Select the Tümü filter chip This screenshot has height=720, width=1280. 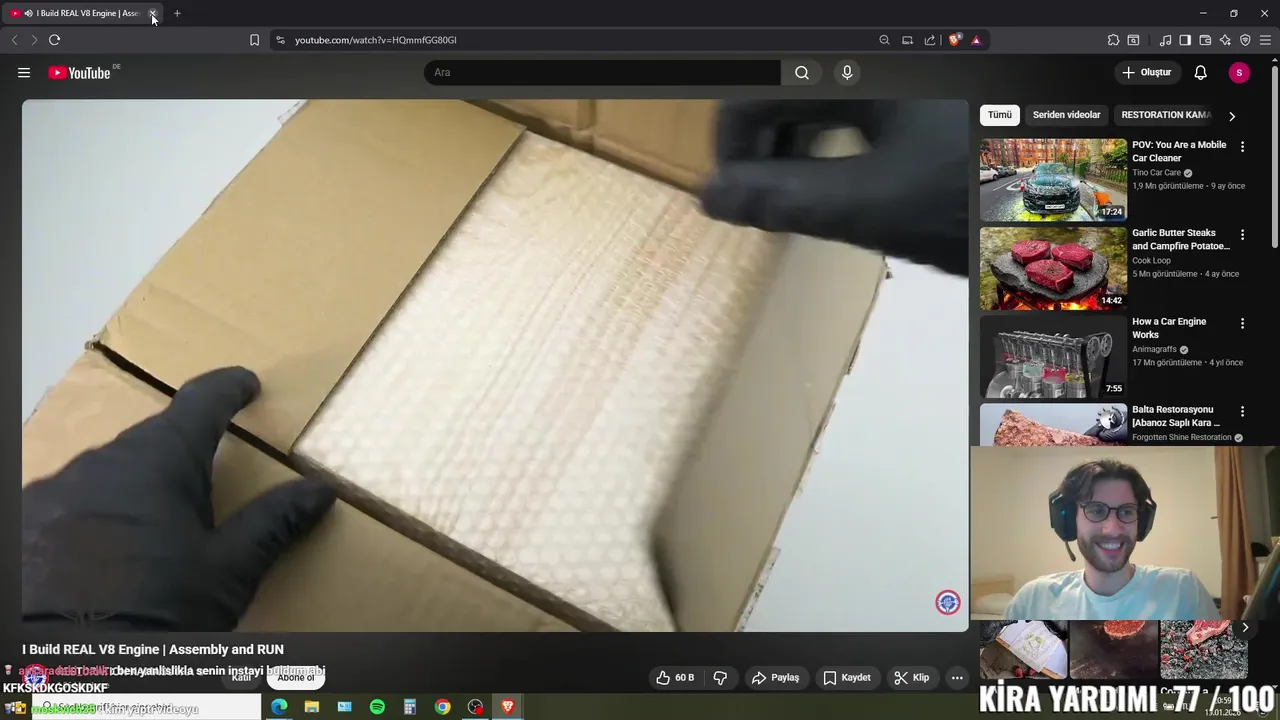pos(1000,115)
